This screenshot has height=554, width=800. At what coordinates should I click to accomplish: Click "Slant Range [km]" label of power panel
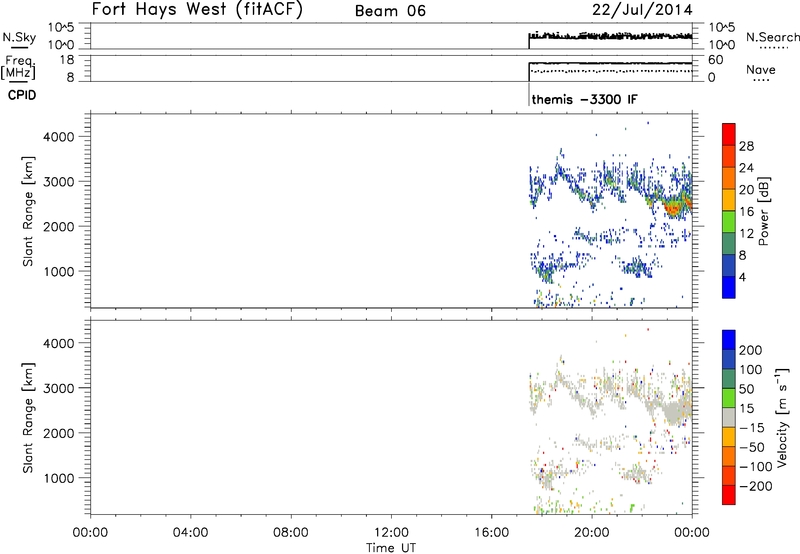(28, 211)
